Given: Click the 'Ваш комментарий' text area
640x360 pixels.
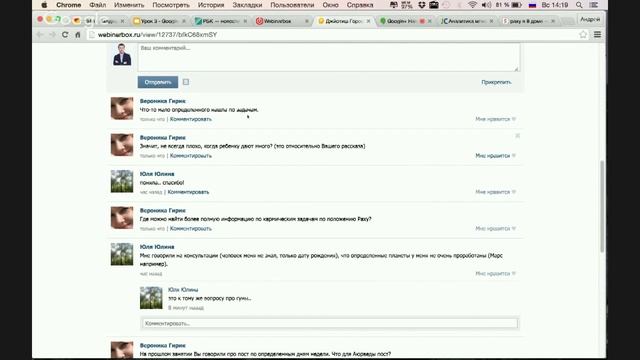Looking at the screenshot, I should click(329, 57).
